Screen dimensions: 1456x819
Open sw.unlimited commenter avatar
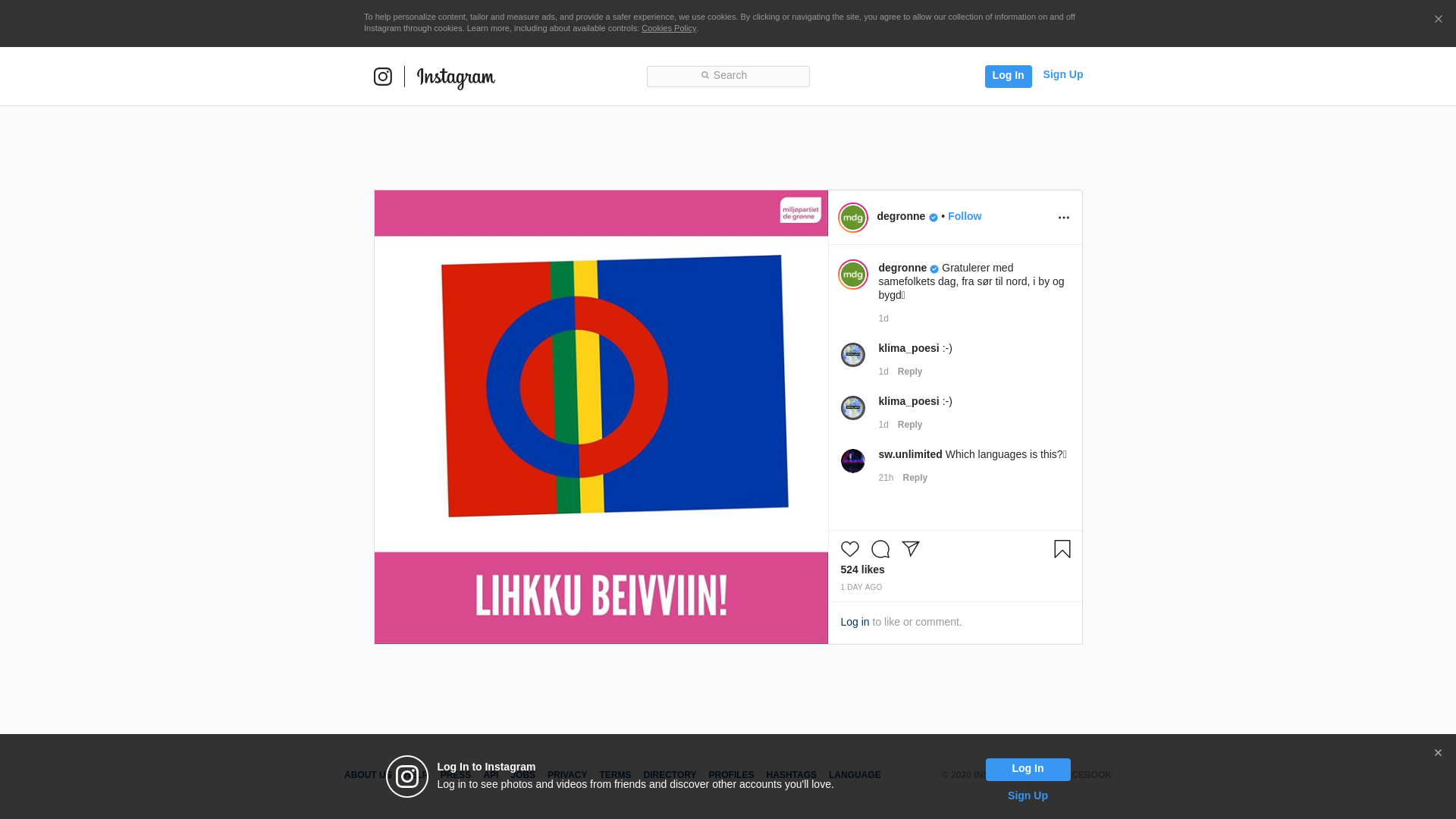853,461
